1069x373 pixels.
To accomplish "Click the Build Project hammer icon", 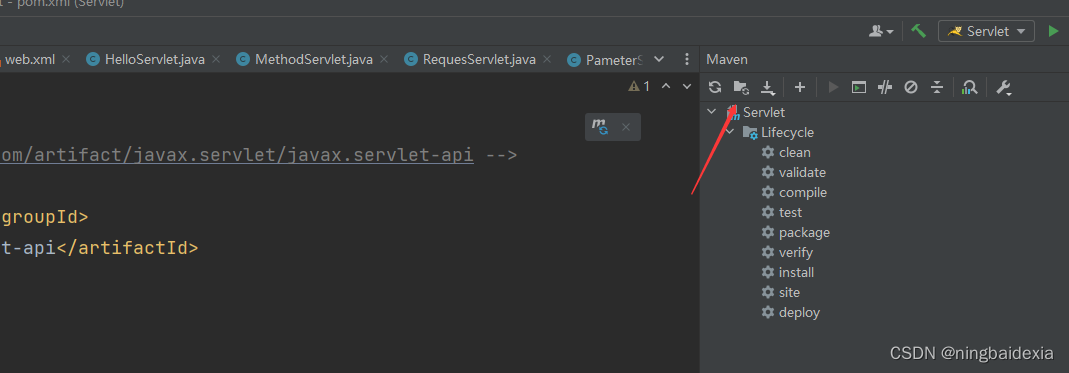I will pos(919,31).
